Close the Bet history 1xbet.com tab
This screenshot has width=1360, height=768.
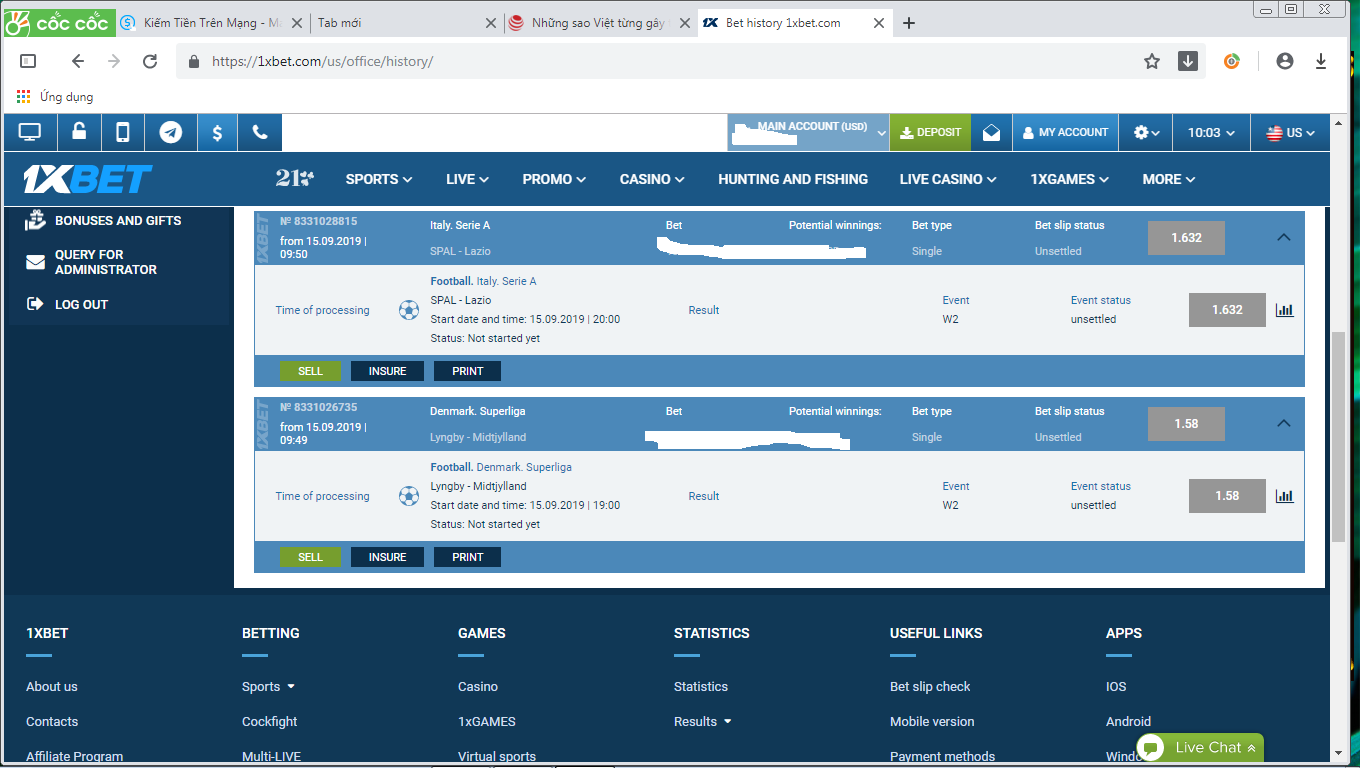[881, 23]
